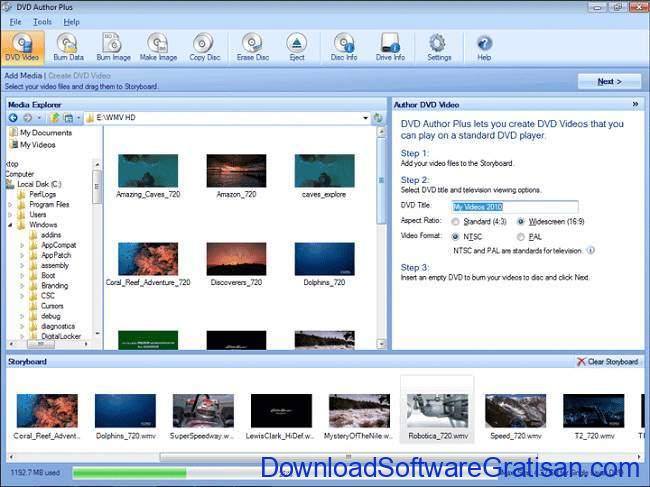Expand the Program Files folder
The image size is (650, 487).
10,204
